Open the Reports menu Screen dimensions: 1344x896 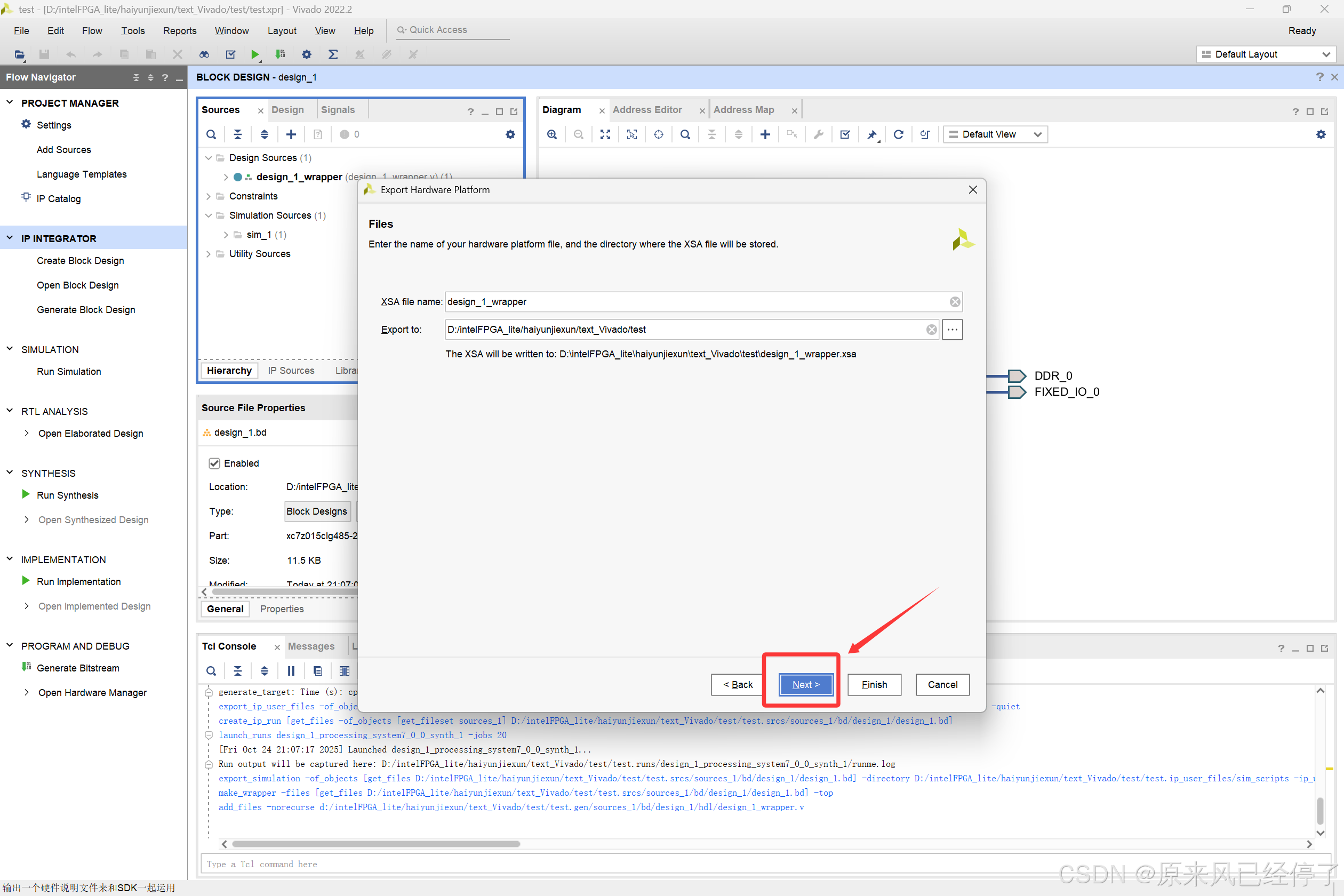click(x=179, y=31)
